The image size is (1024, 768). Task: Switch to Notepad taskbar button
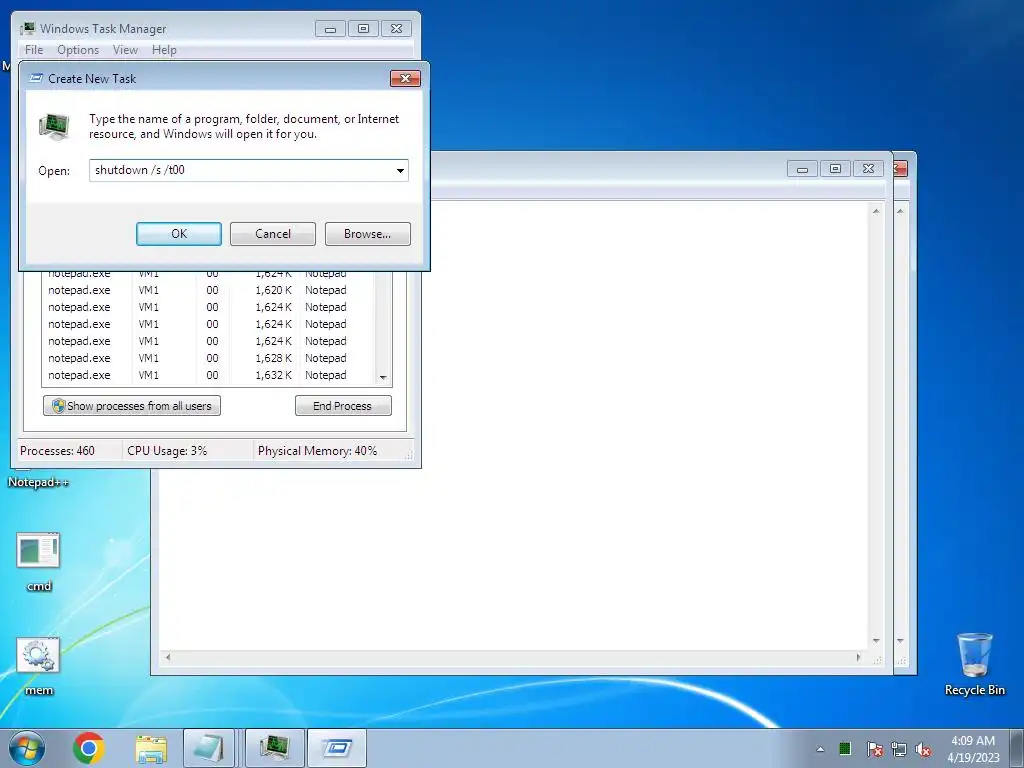click(x=210, y=748)
